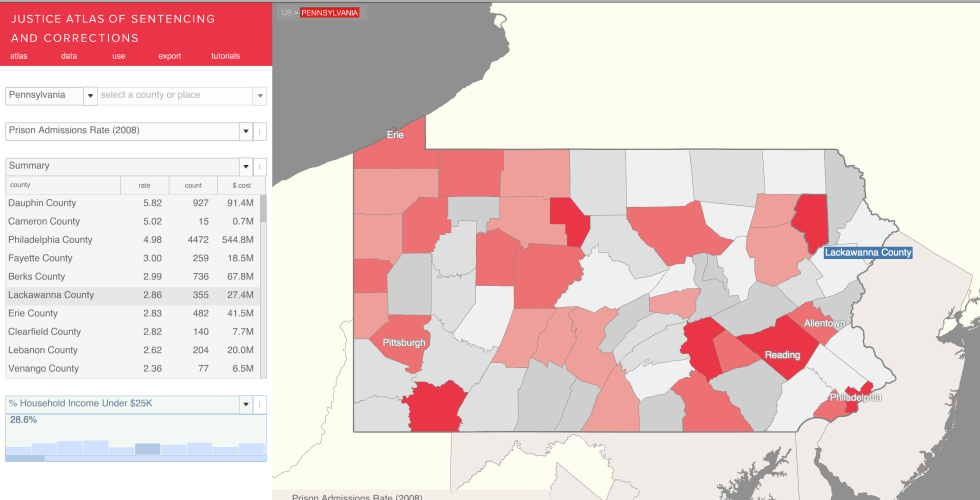This screenshot has height=500, width=980.
Task: Expand % Household Income Under $25K dropdown
Action: [246, 404]
